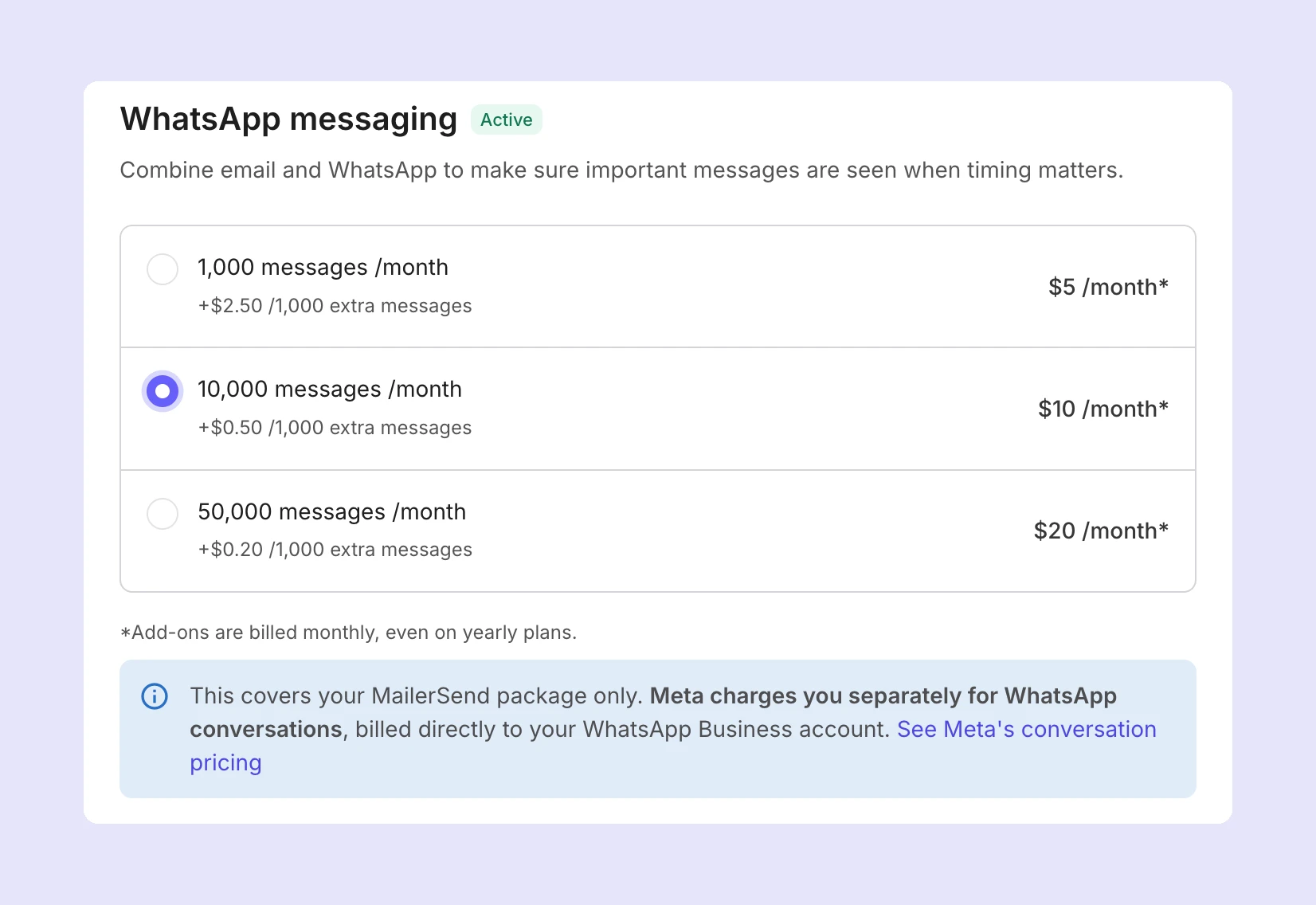The image size is (1316, 905).
Task: Click the "1,000 messages /month" label
Action: click(x=323, y=268)
